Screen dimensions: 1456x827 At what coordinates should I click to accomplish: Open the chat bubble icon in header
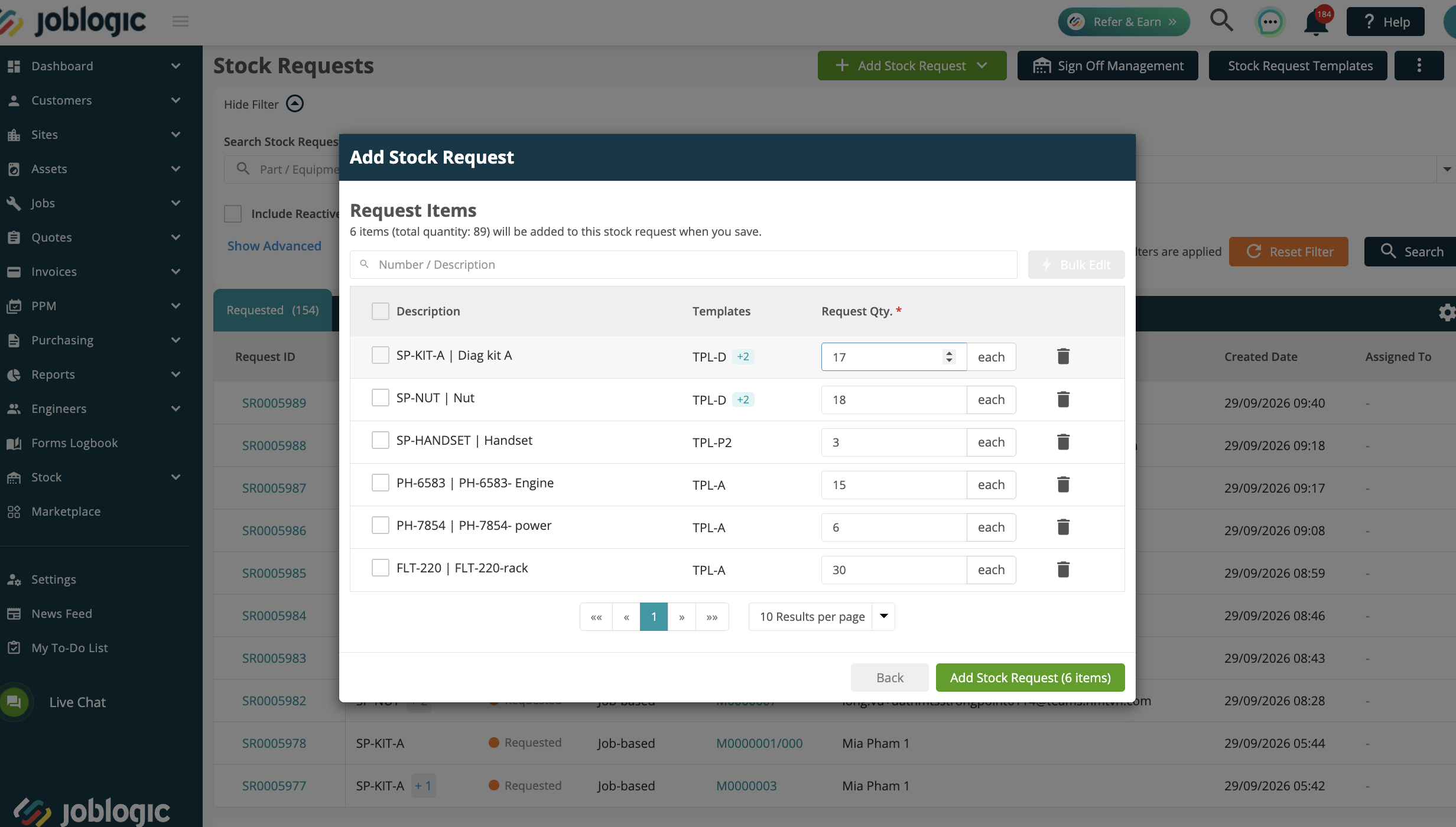[1270, 22]
